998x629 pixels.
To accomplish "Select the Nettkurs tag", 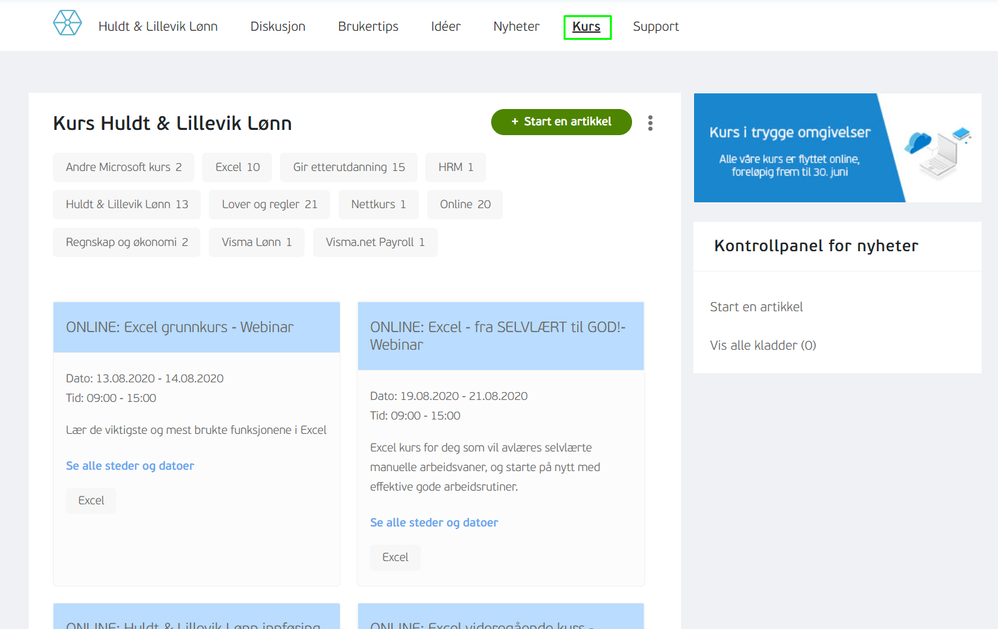I will point(378,204).
